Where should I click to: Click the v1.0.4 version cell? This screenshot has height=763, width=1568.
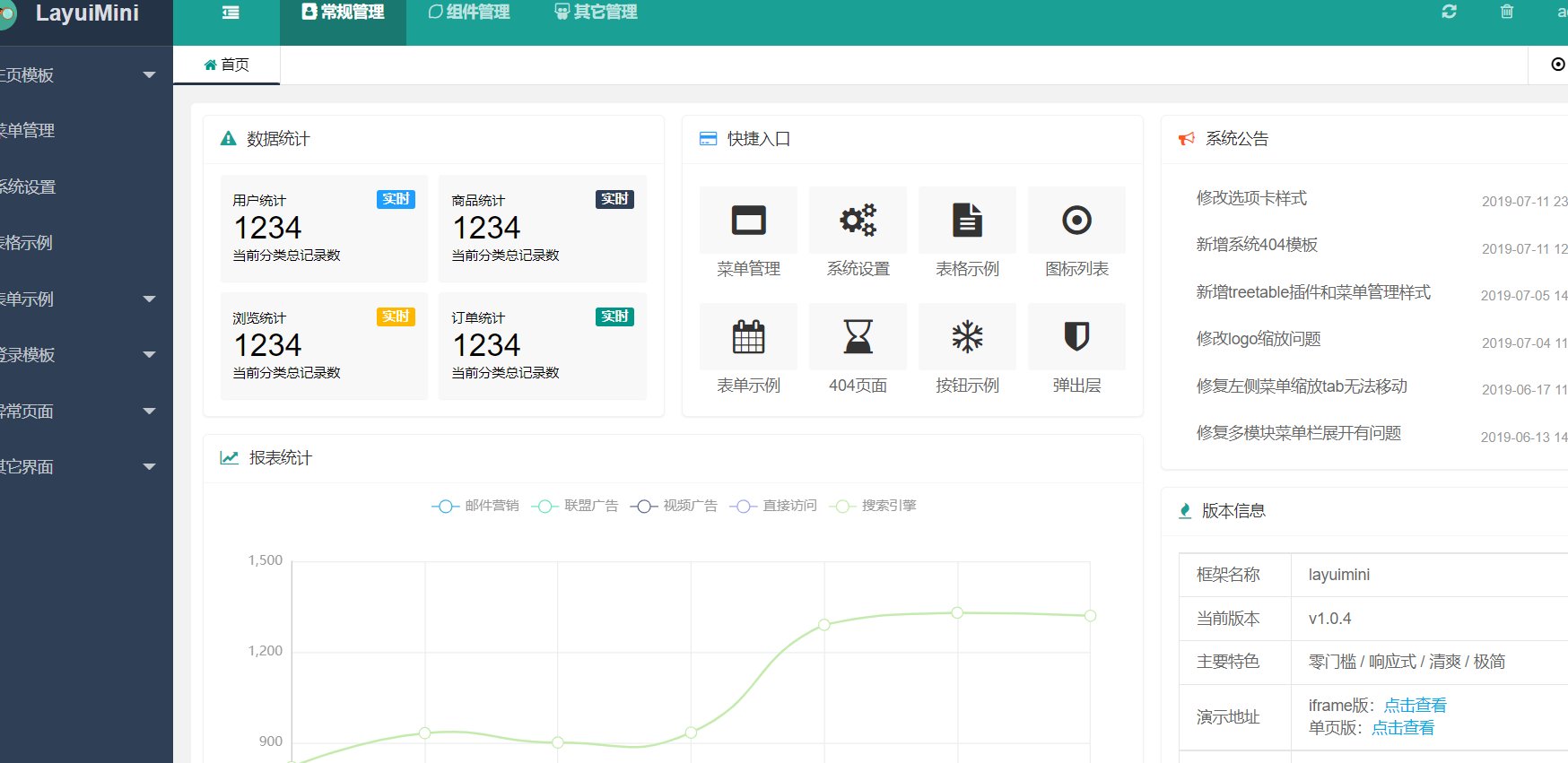(x=1429, y=619)
